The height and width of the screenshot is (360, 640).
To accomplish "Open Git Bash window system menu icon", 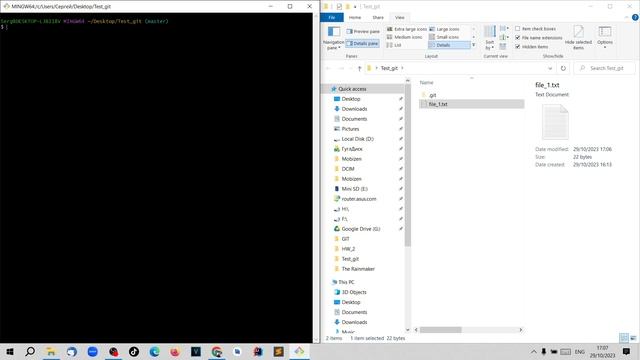I will click(x=6, y=6).
